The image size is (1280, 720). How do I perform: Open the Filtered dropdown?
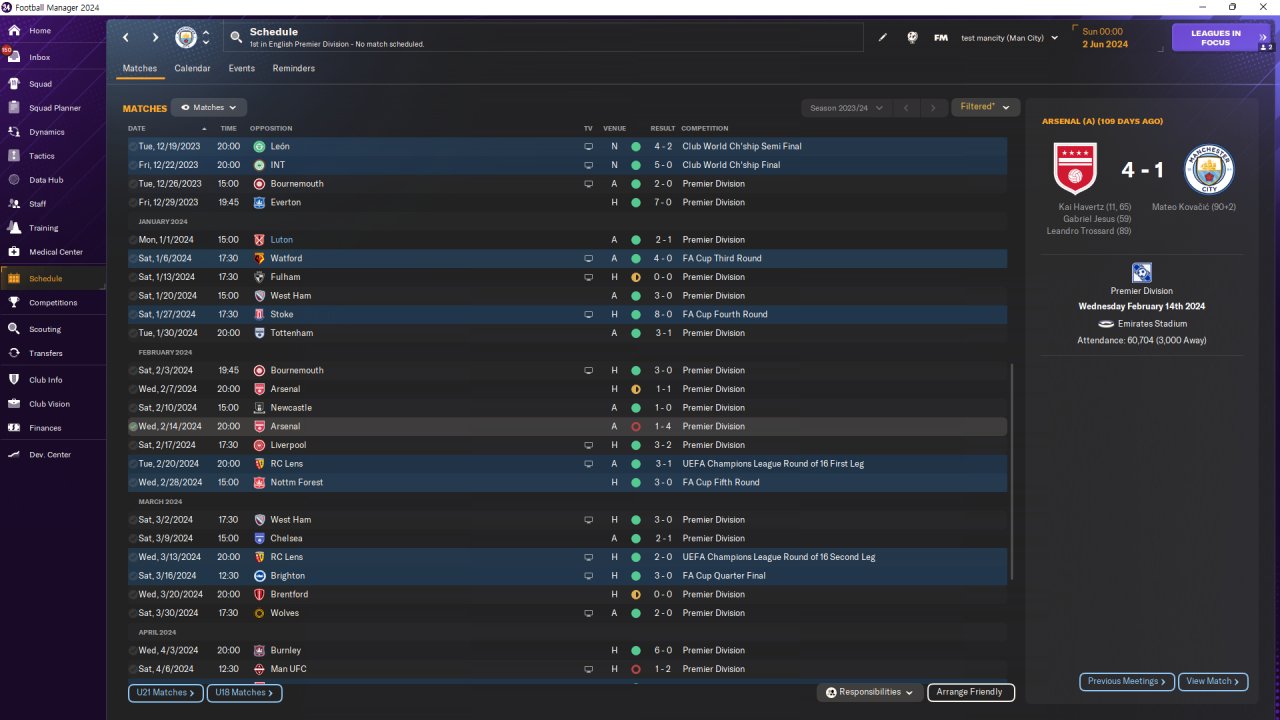[985, 107]
